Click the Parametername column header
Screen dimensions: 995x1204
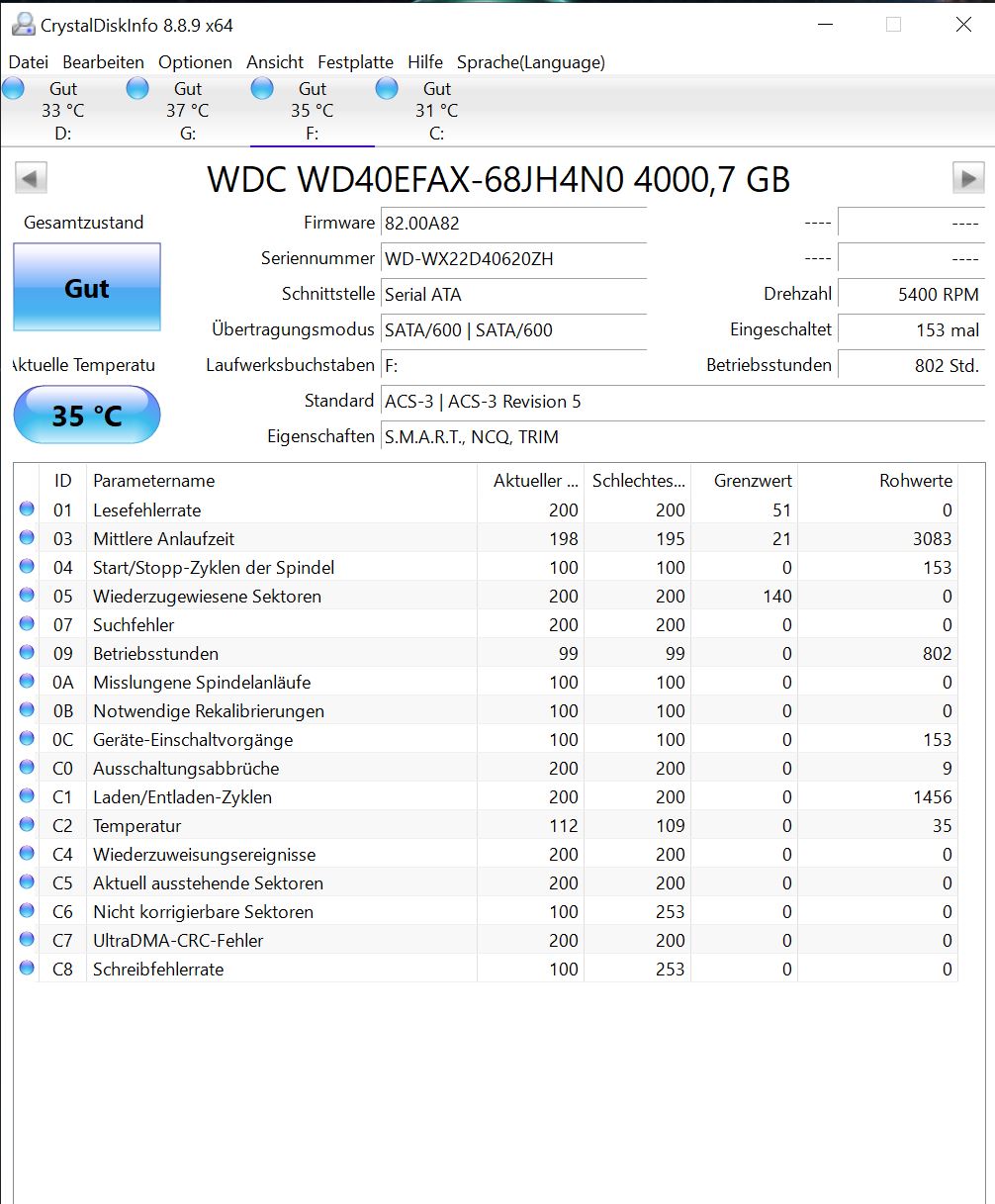282,481
